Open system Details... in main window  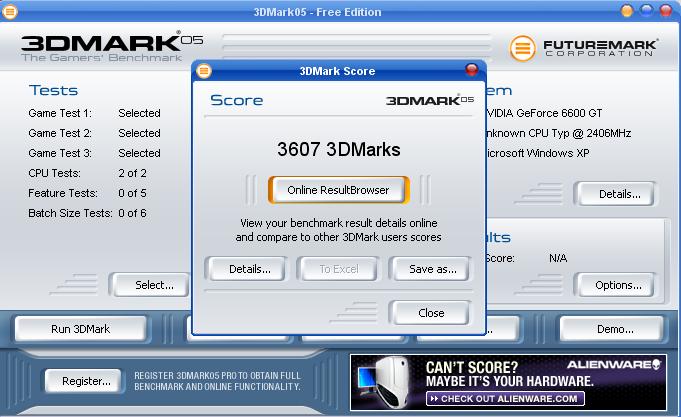[615, 194]
